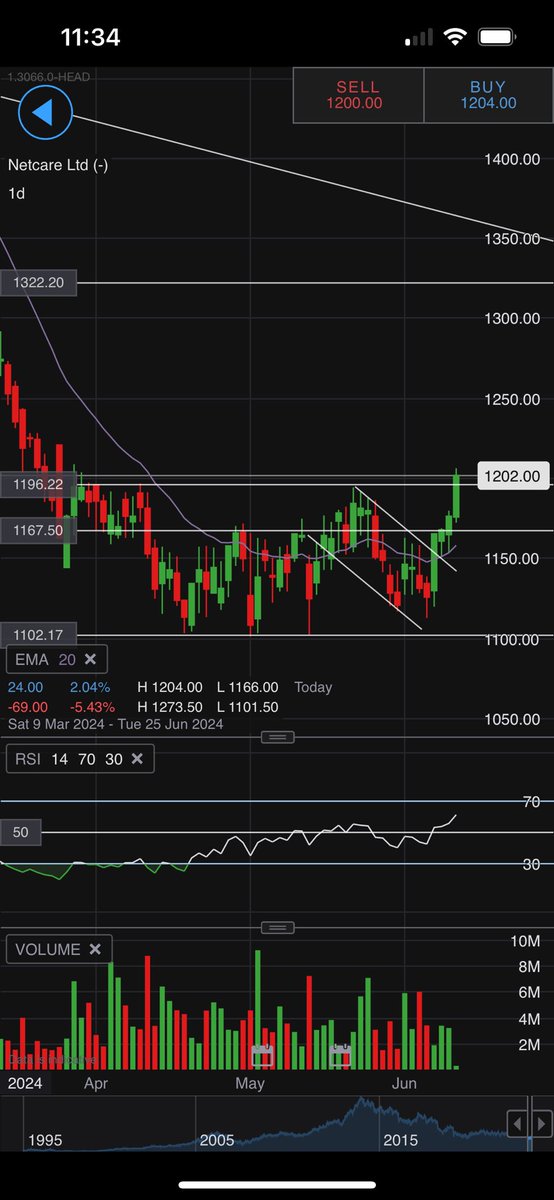Click the right arrow on the history timeline
This screenshot has width=554, height=1200.
(541, 1123)
